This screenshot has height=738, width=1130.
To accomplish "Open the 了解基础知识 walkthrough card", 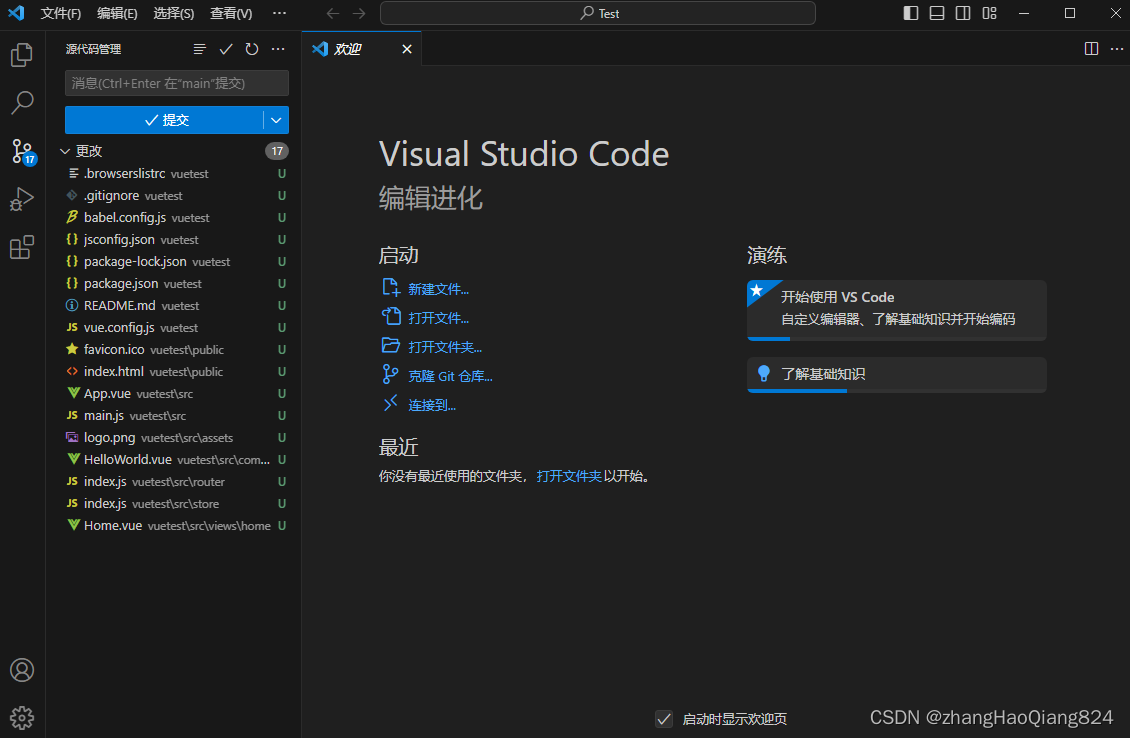I will (x=897, y=375).
